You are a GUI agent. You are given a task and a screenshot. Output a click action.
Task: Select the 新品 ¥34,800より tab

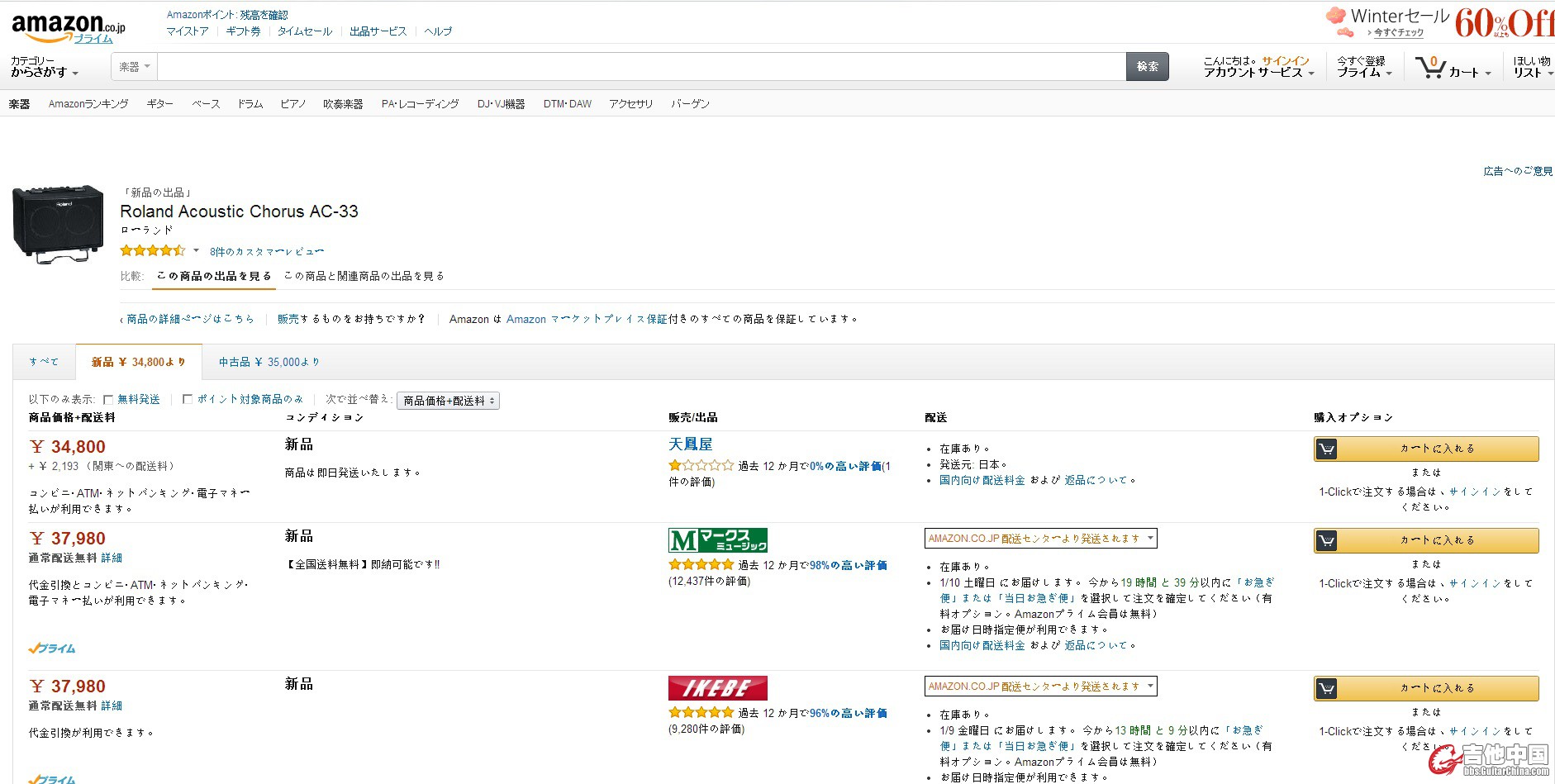coord(138,362)
